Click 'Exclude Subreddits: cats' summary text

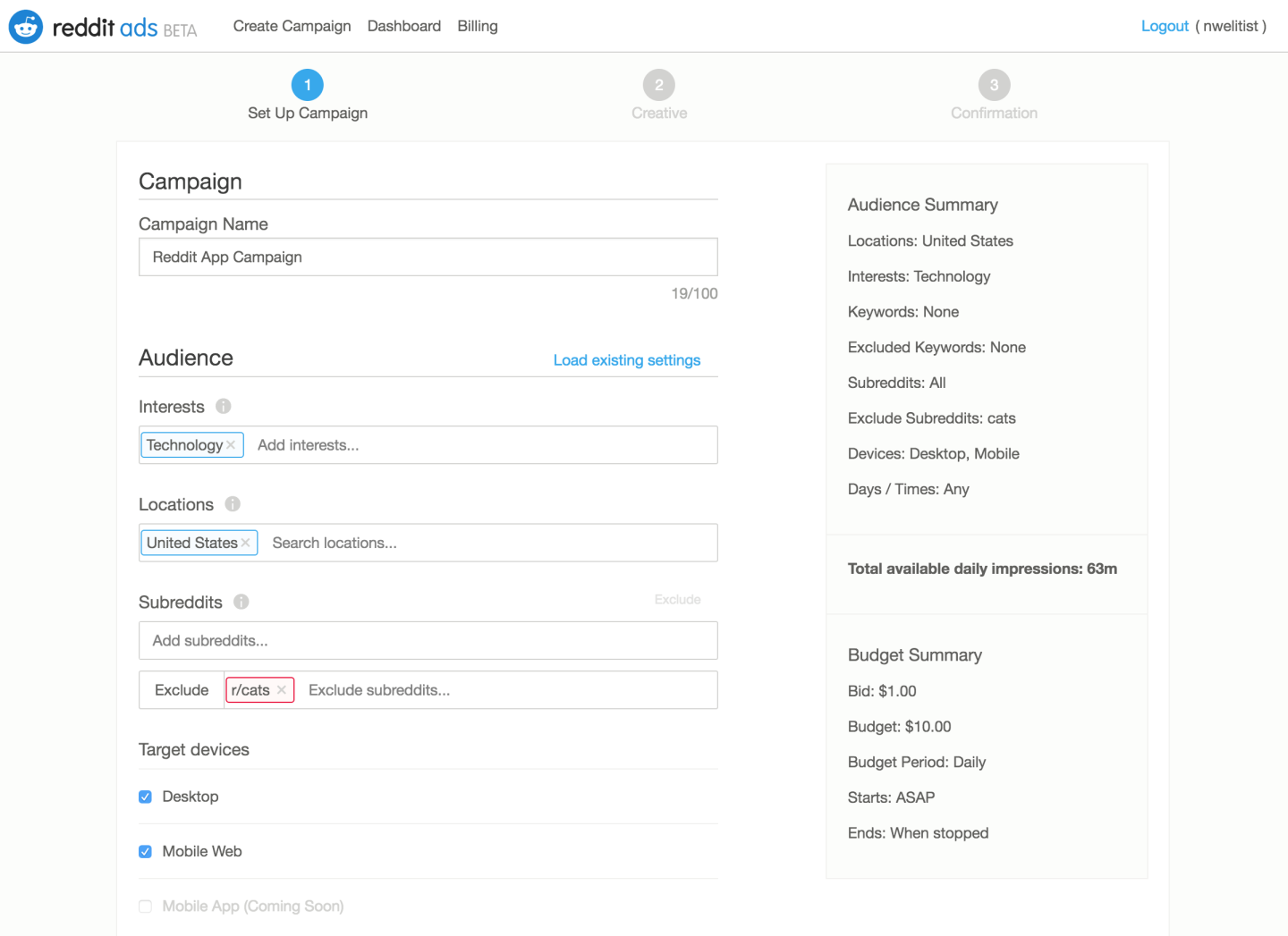931,418
